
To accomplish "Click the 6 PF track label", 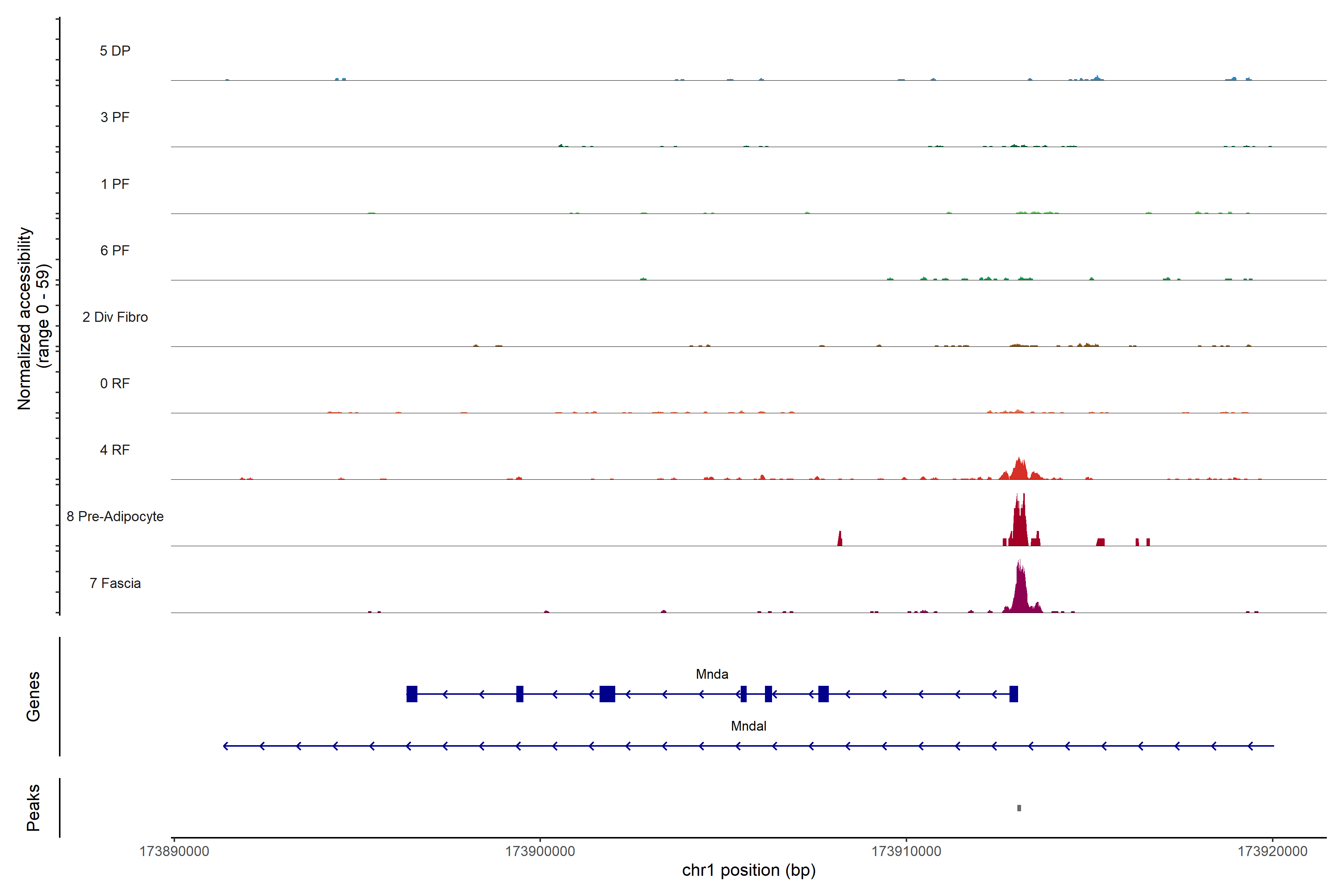I will [x=115, y=250].
